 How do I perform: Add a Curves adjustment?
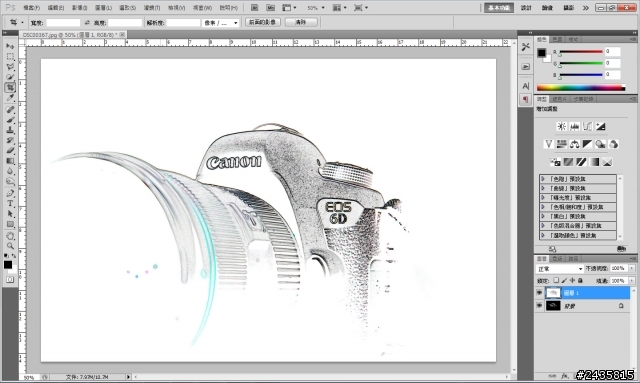[x=587, y=126]
